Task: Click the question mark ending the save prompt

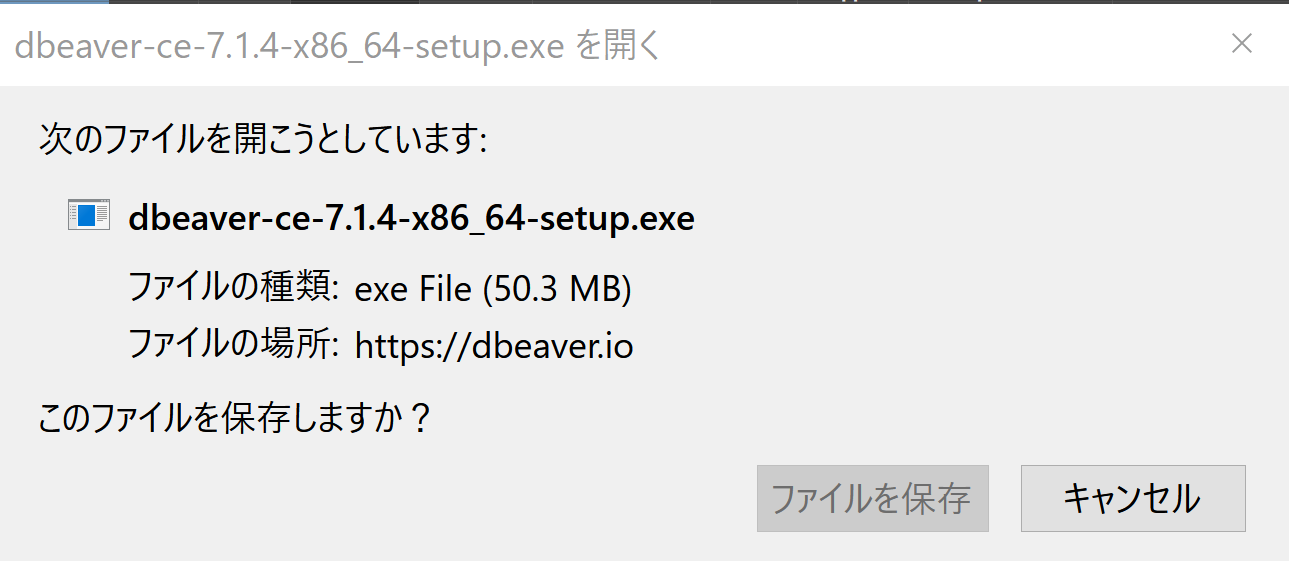Action: (x=420, y=418)
